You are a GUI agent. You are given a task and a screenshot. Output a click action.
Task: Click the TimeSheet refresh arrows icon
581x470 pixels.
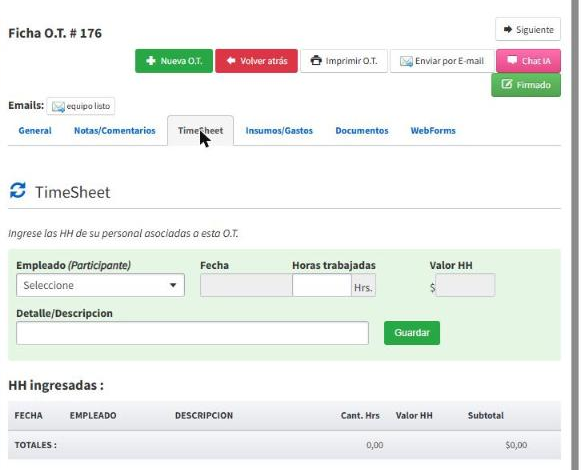pos(17,191)
